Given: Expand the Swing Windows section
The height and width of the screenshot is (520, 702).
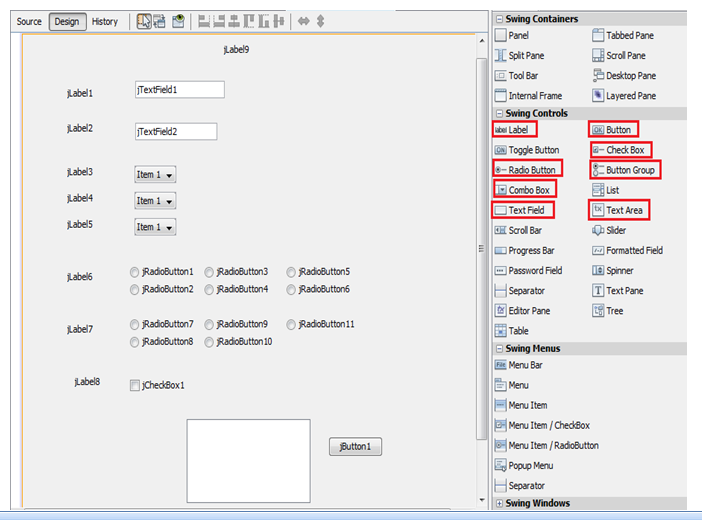Looking at the screenshot, I should point(499,503).
